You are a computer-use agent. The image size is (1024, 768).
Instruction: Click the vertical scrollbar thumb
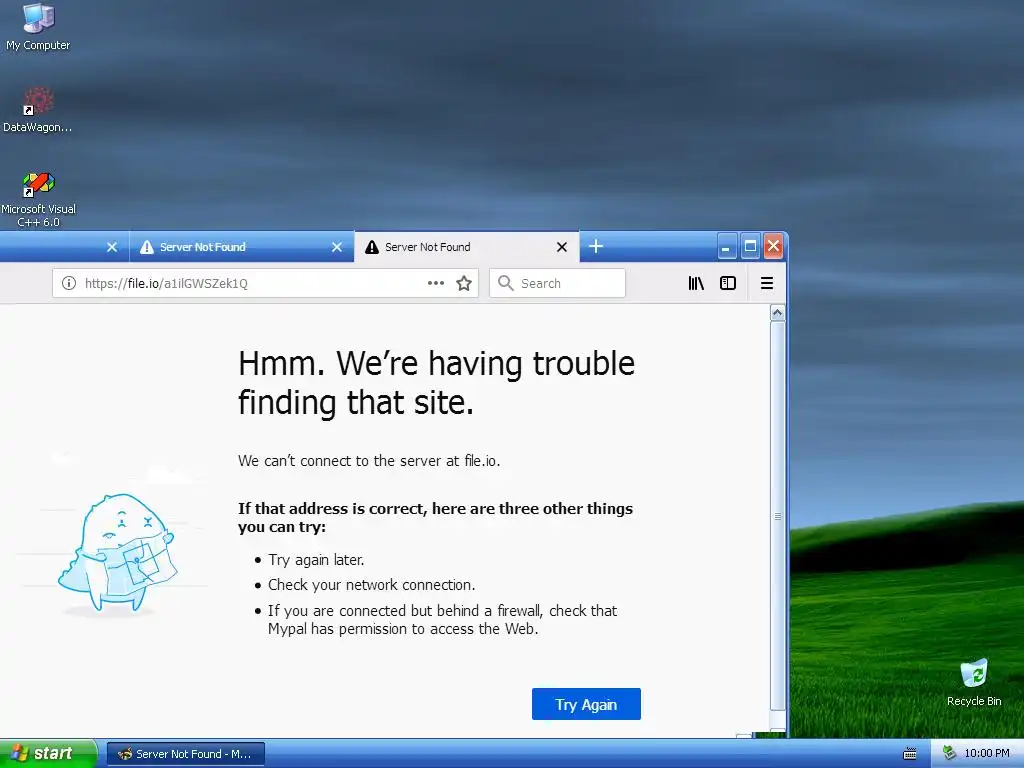pyautogui.click(x=777, y=515)
